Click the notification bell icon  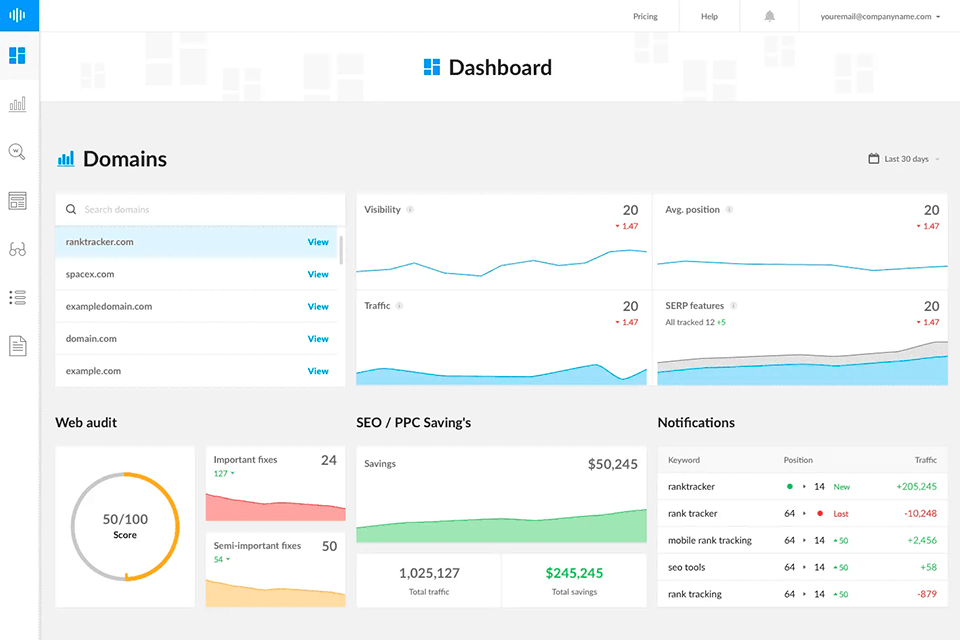point(770,16)
